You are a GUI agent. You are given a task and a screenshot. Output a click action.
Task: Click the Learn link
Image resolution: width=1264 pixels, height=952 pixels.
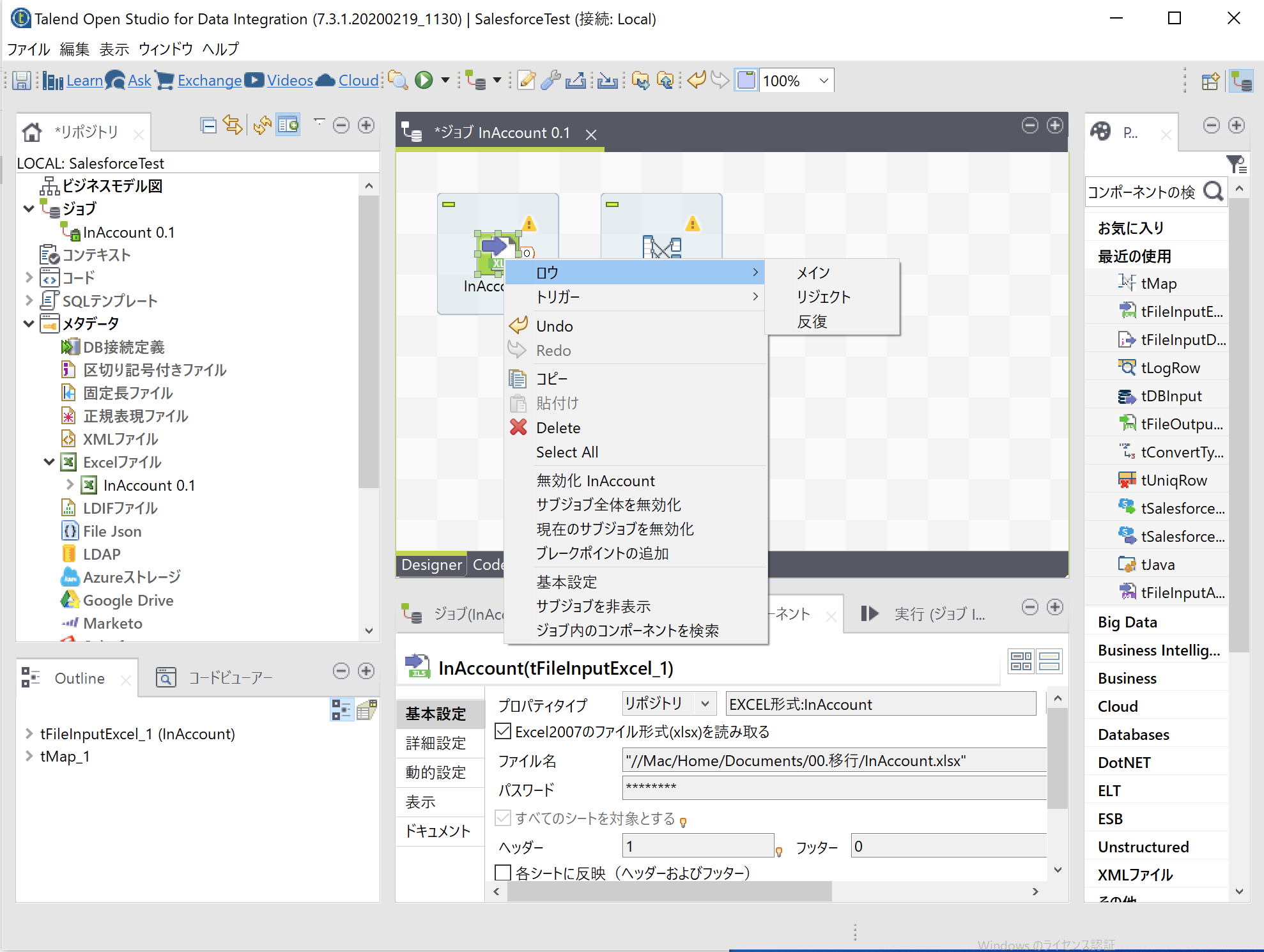click(x=85, y=80)
